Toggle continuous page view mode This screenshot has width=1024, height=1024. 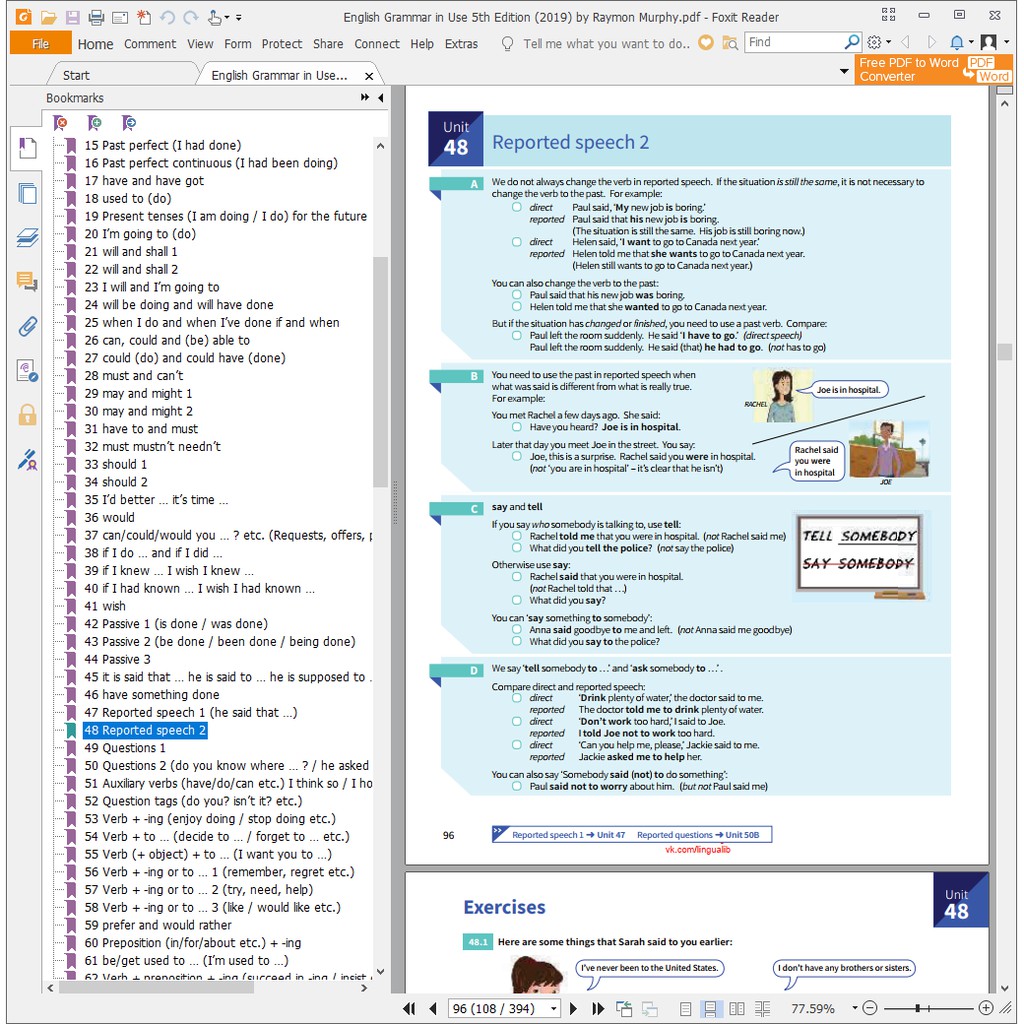point(710,1008)
